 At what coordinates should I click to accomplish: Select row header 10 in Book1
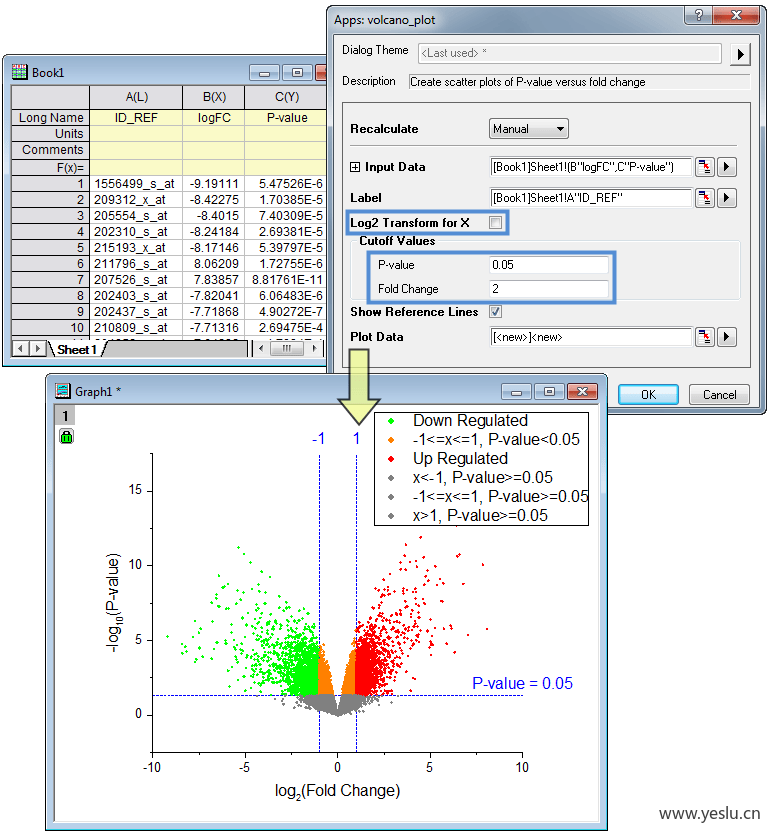[x=50, y=327]
